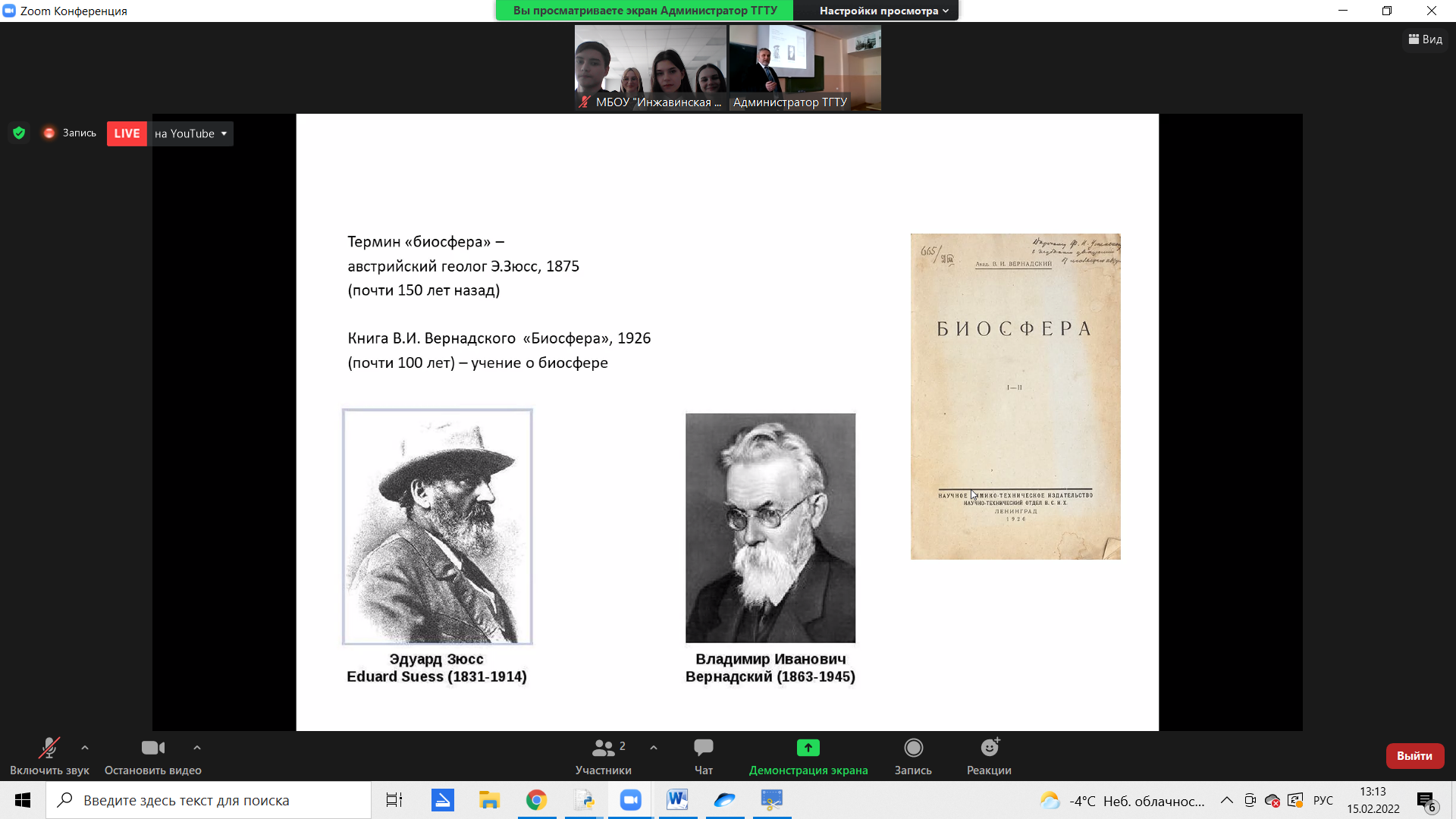This screenshot has height=819, width=1456.
Task: Click the network tray icon
Action: [1295, 801]
